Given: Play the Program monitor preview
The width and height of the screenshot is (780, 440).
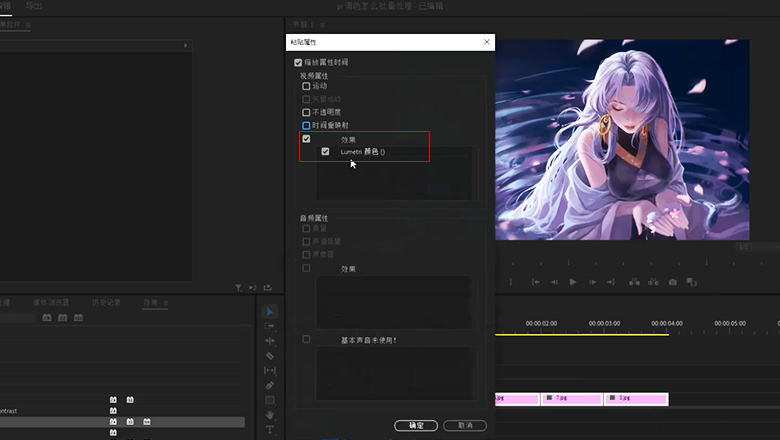Looking at the screenshot, I should pos(573,282).
